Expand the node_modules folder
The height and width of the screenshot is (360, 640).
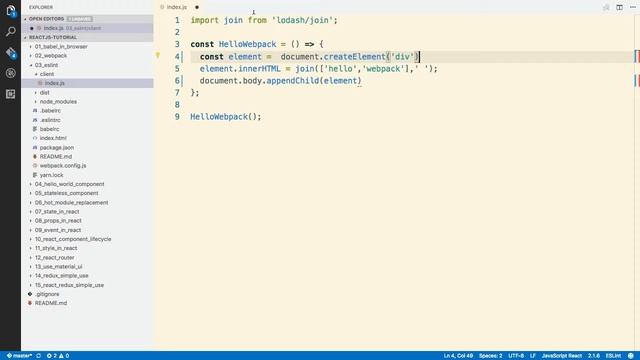pyautogui.click(x=58, y=102)
